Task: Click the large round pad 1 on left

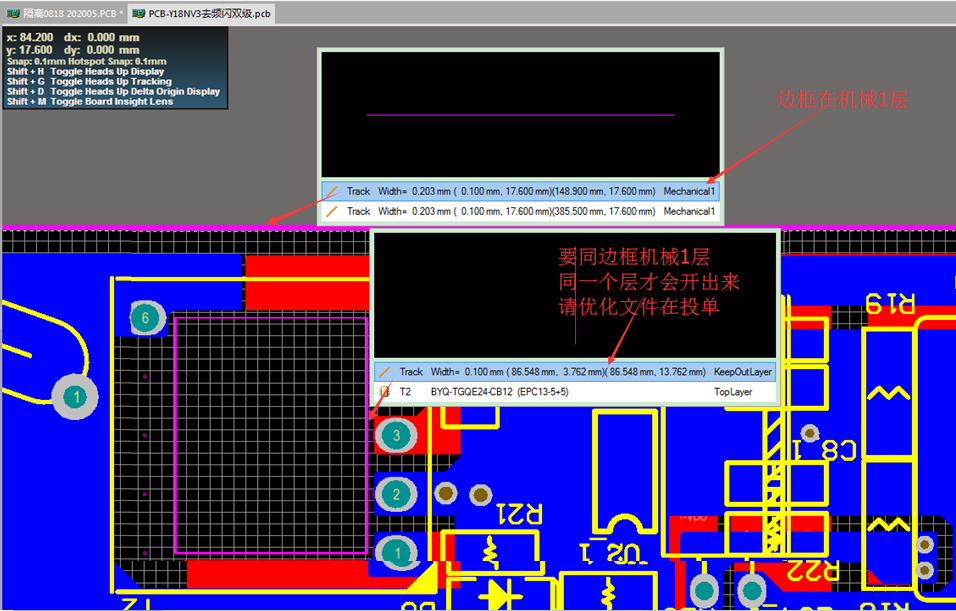Action: 76,397
